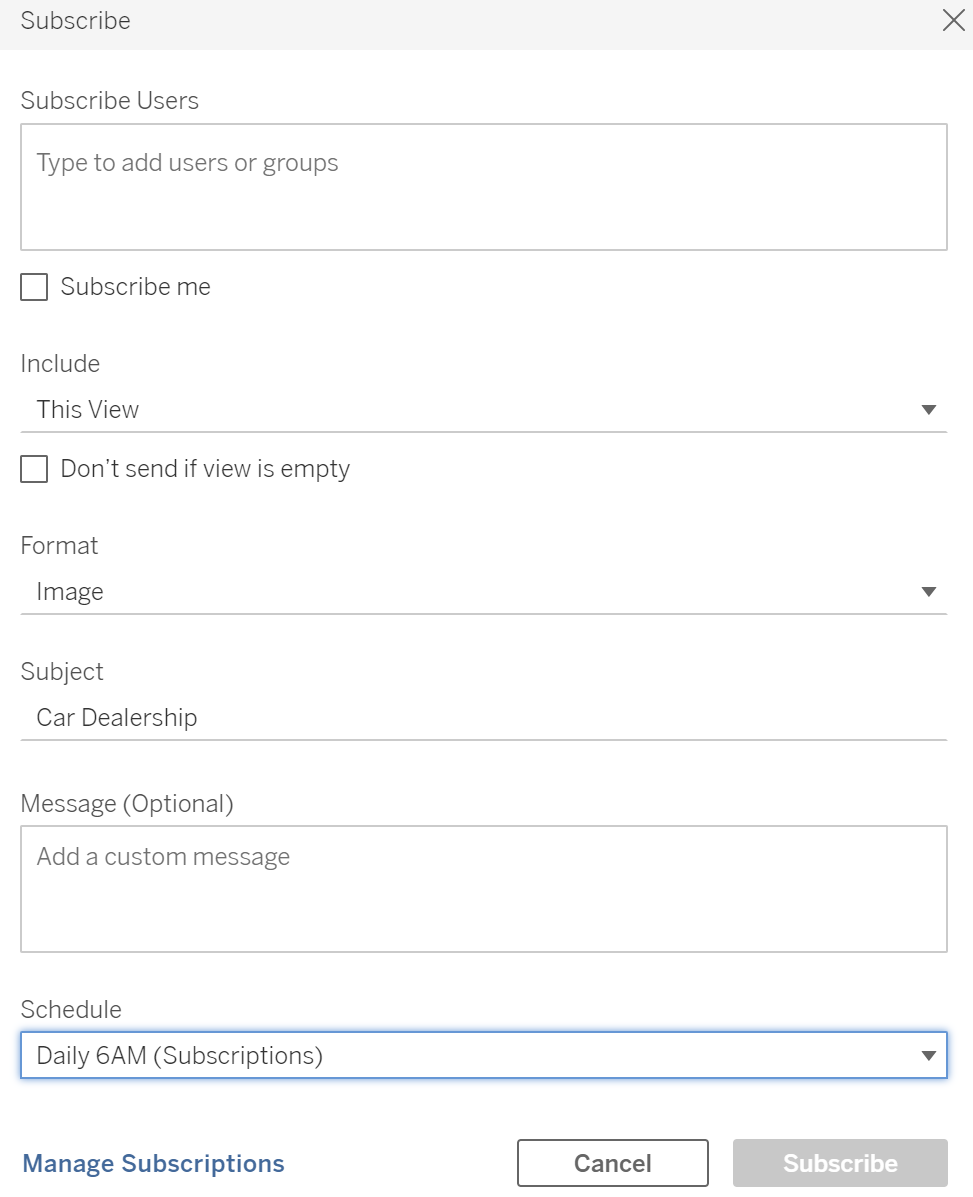Viewport: 973px width, 1197px height.
Task: Open the Manage Subscriptions link
Action: point(153,1163)
